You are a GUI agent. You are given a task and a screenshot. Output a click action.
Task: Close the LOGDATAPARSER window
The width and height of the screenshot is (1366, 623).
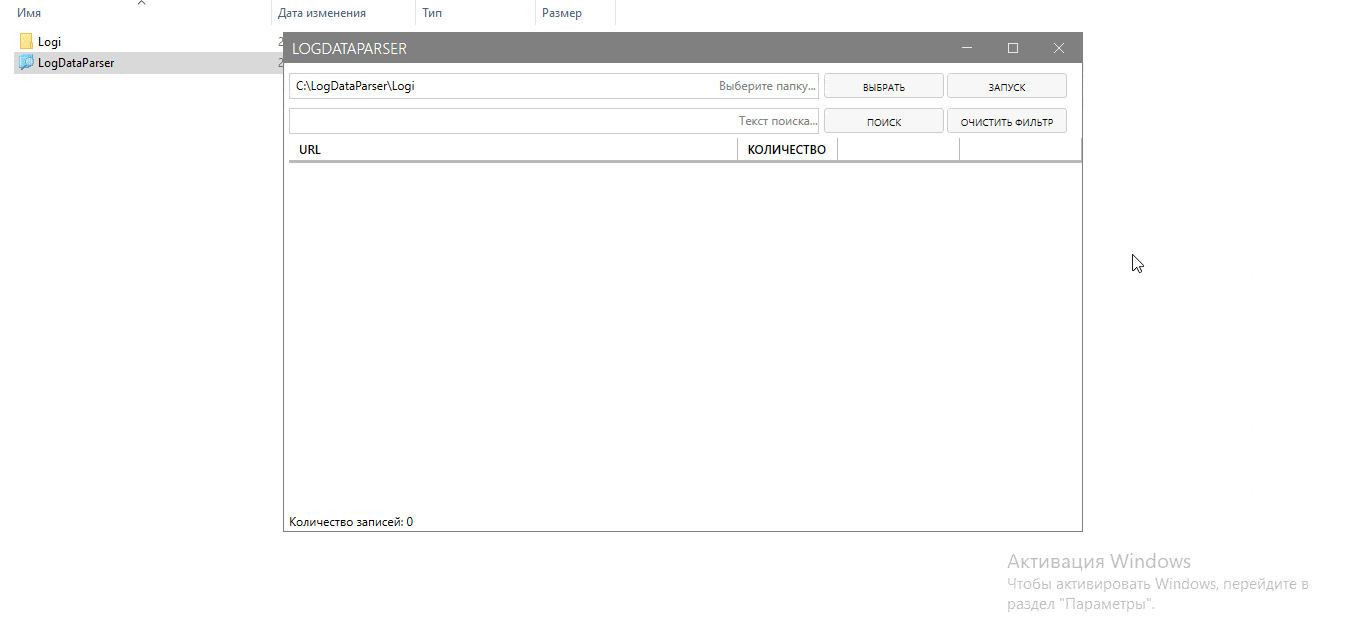click(1059, 48)
